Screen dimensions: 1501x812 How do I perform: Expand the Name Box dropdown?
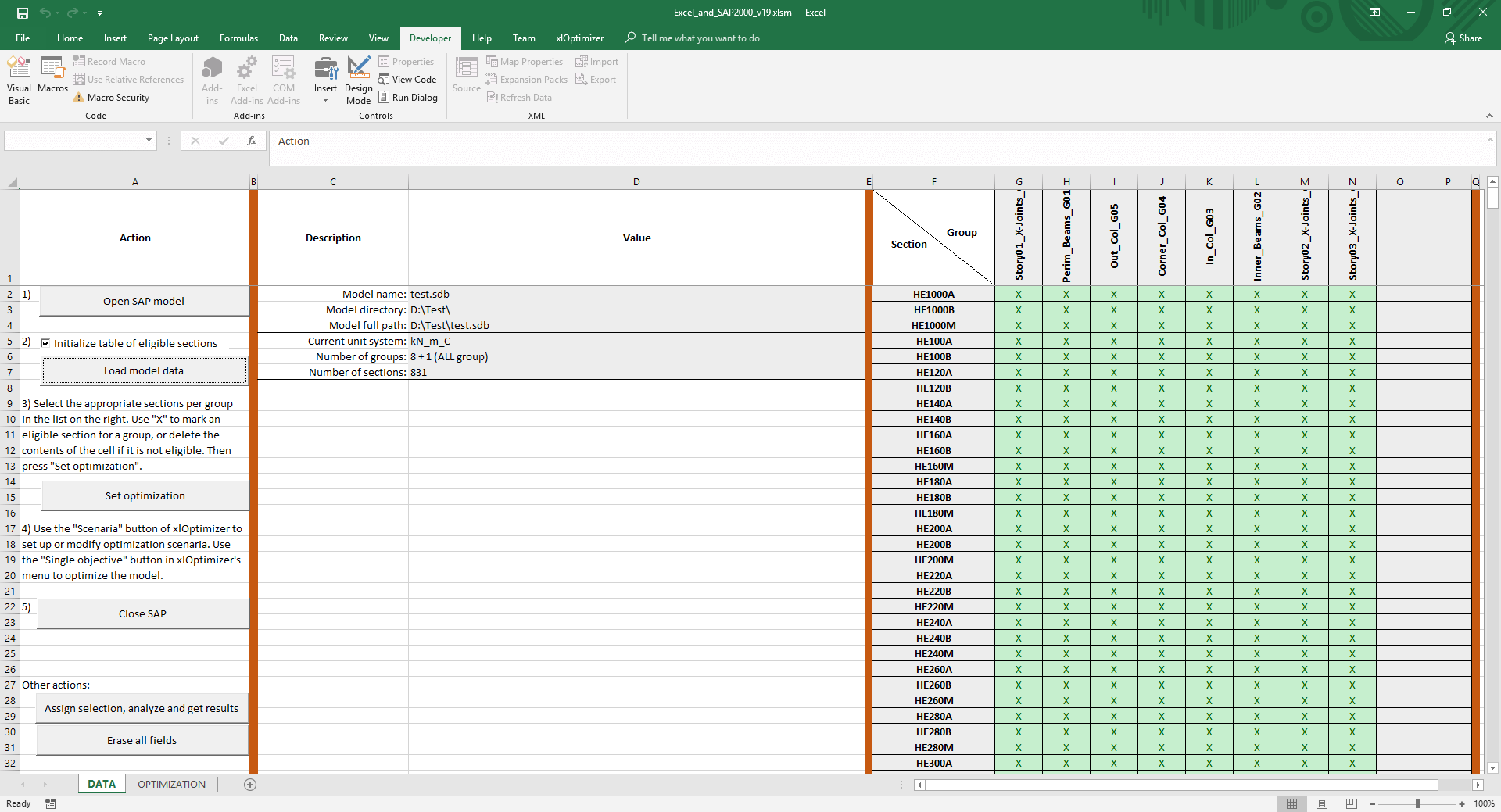click(149, 141)
